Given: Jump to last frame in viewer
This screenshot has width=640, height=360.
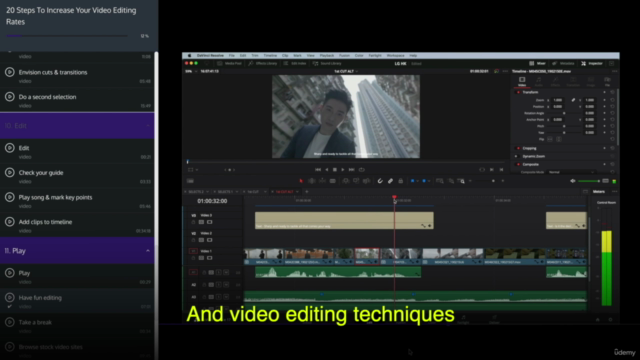Looking at the screenshot, I should coord(351,169).
